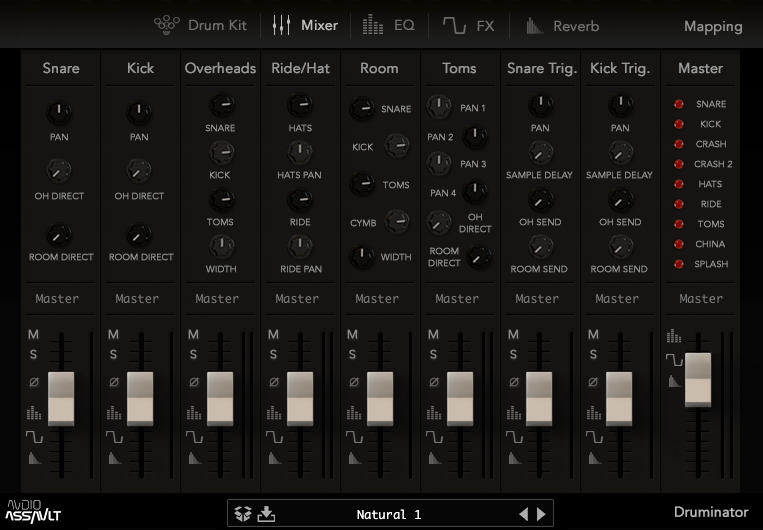Open EQ icon on the Toms channel
Image resolution: width=763 pixels, height=530 pixels.
coord(434,413)
